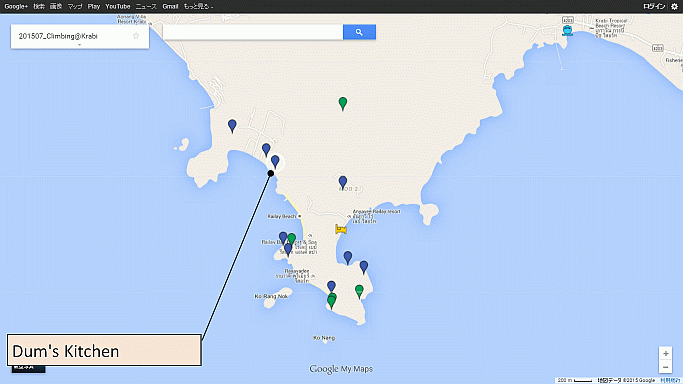Select the blue pin at MOO 2
The width and height of the screenshot is (683, 384).
[343, 182]
